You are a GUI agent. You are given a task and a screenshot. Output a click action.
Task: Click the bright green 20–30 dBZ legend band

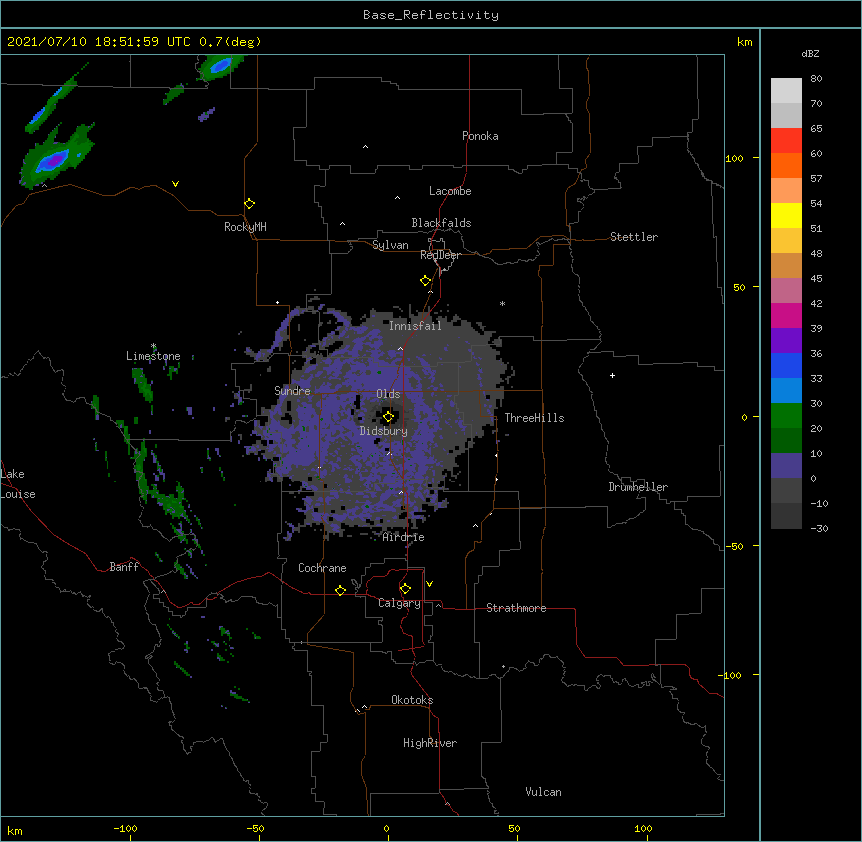click(x=786, y=416)
